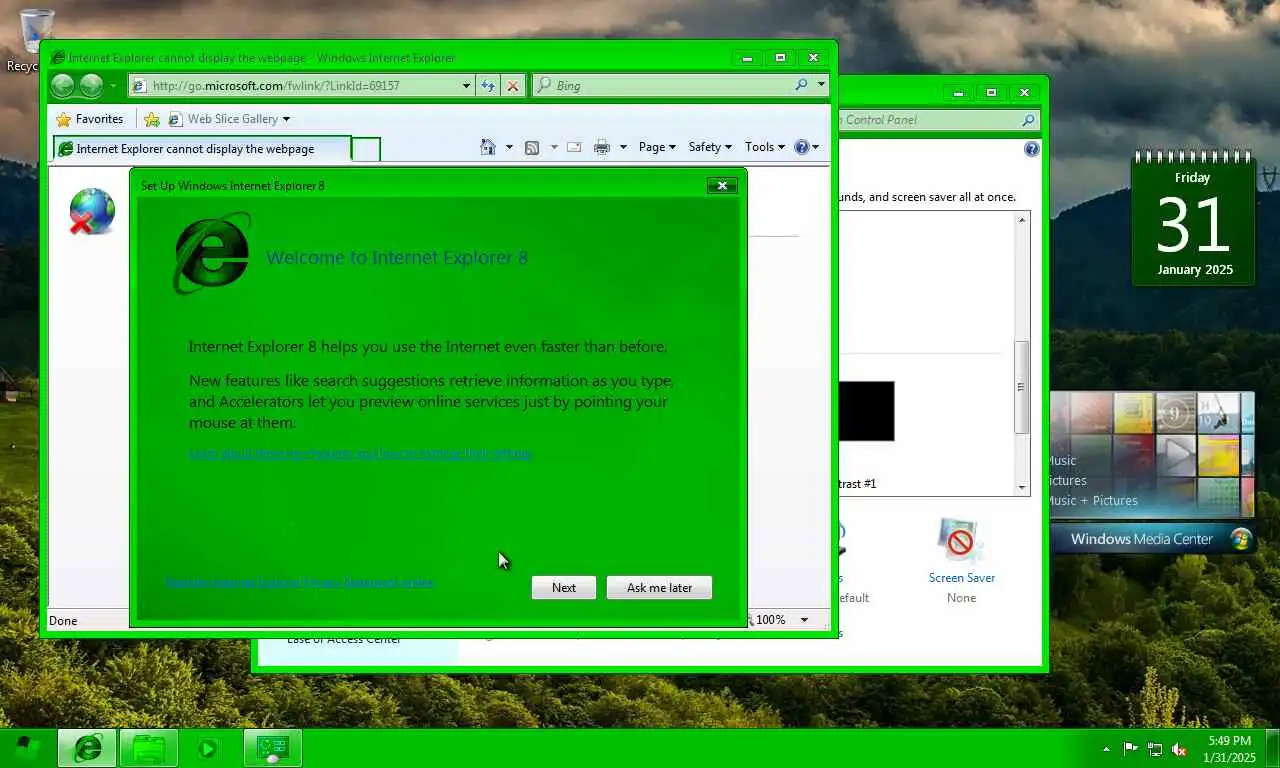Click the Show desktop button
The image size is (1280, 768).
[1272, 748]
